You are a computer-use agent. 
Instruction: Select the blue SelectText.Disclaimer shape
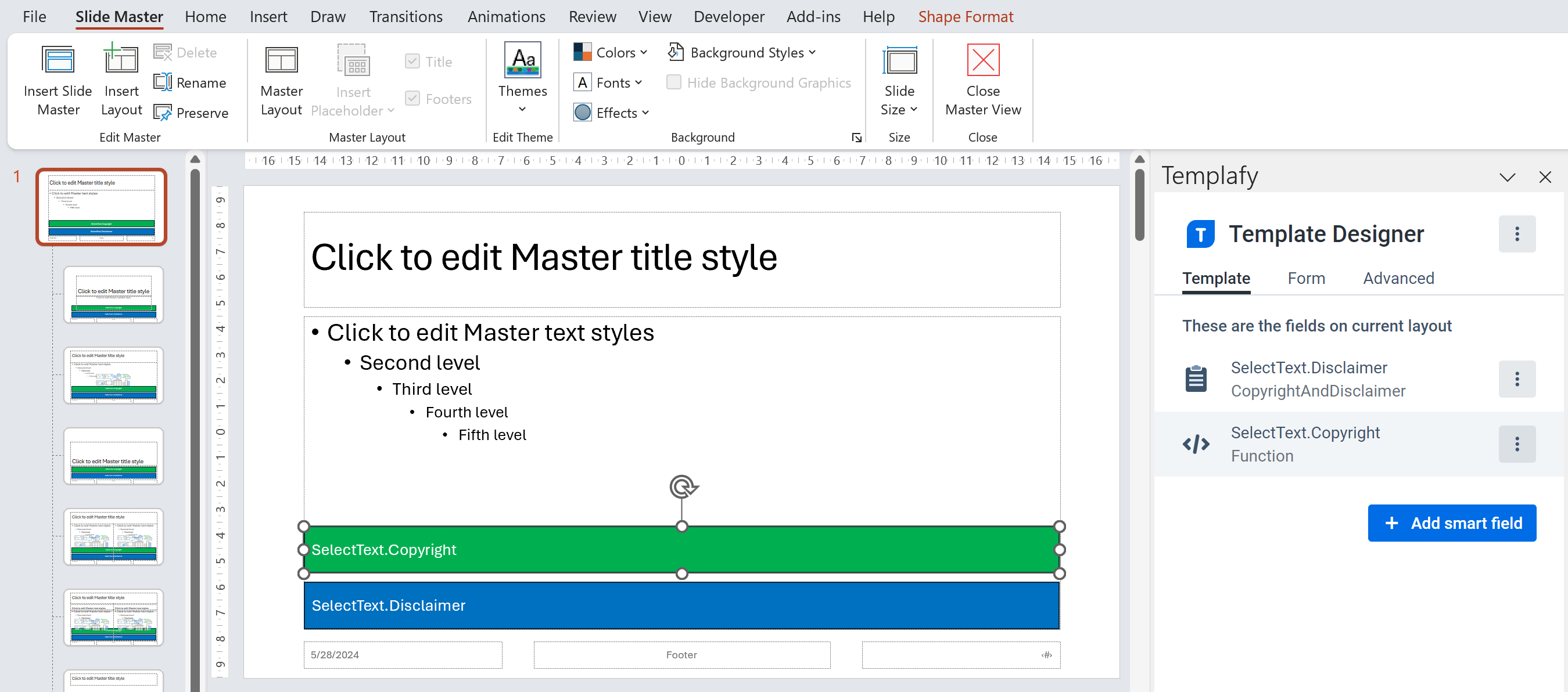pos(681,605)
